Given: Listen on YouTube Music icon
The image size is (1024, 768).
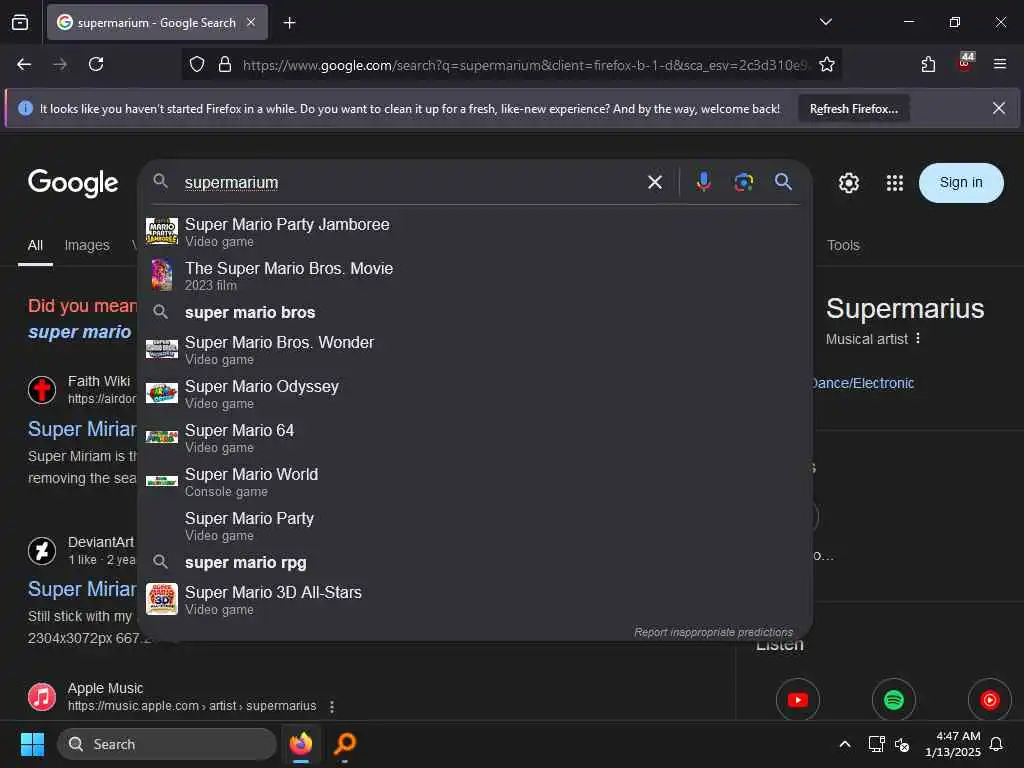Looking at the screenshot, I should [989, 700].
